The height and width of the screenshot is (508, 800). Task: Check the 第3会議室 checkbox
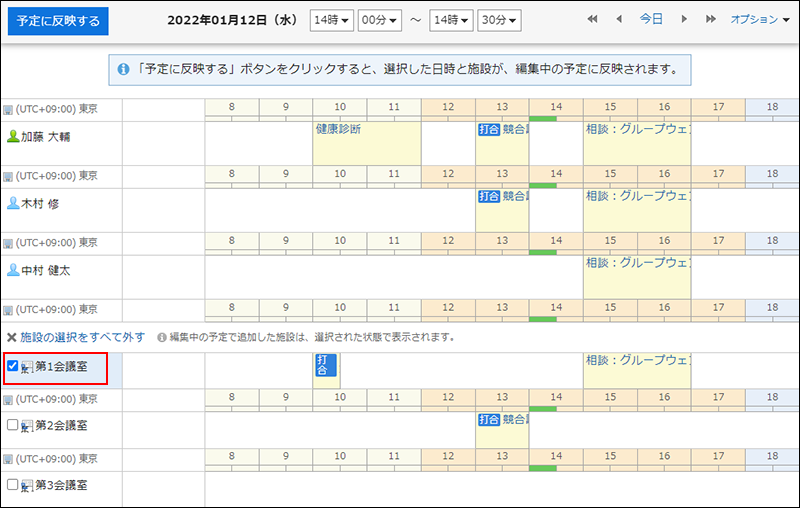(x=13, y=485)
